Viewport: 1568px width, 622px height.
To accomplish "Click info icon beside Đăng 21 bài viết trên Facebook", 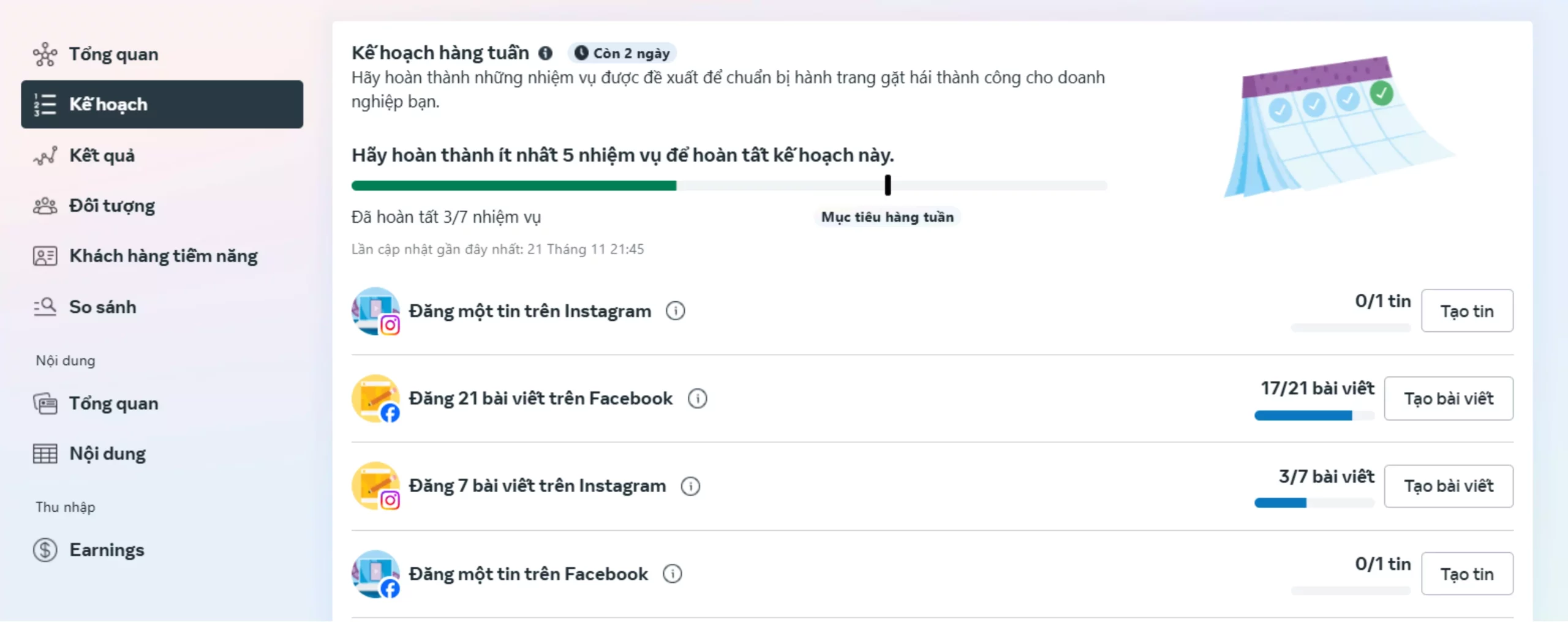I will tap(697, 399).
